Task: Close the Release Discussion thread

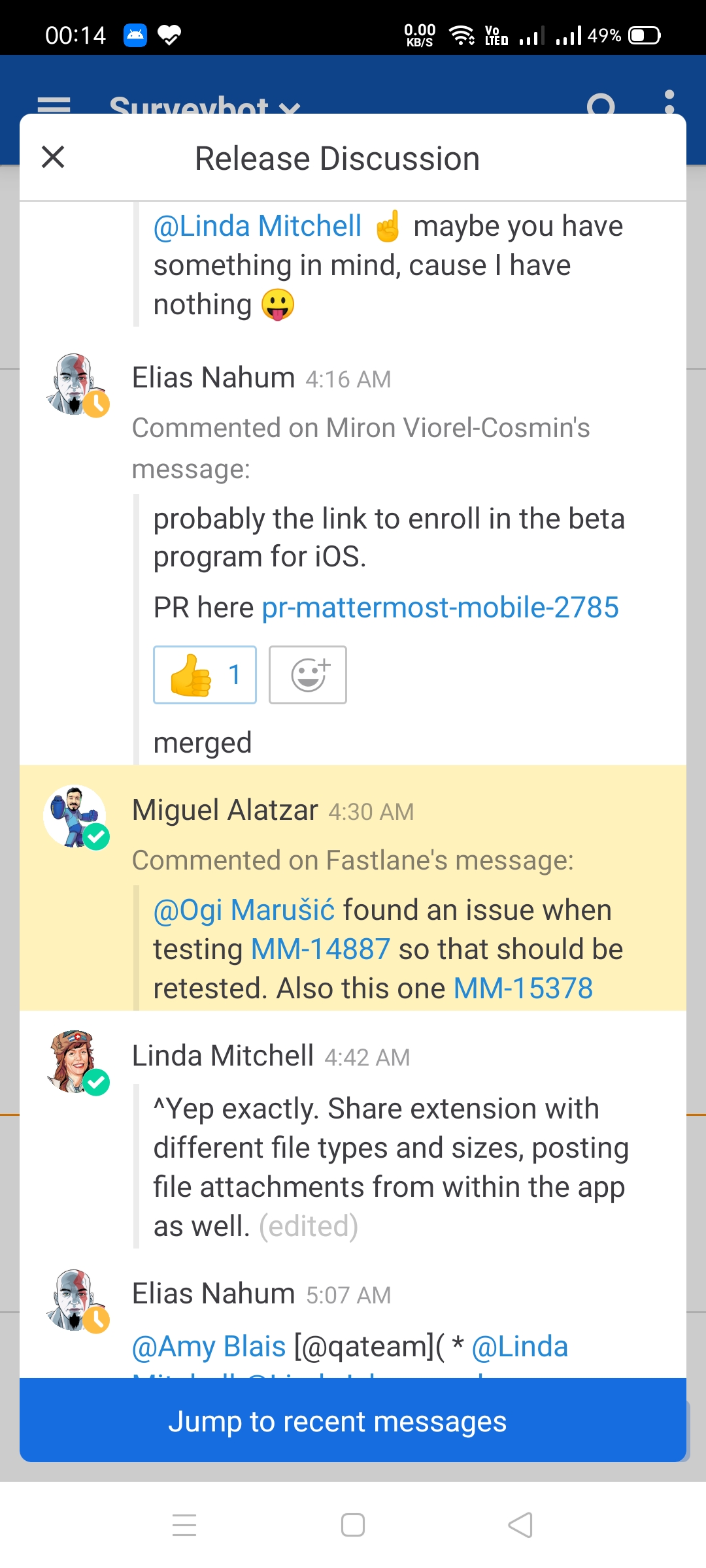Action: (x=53, y=156)
